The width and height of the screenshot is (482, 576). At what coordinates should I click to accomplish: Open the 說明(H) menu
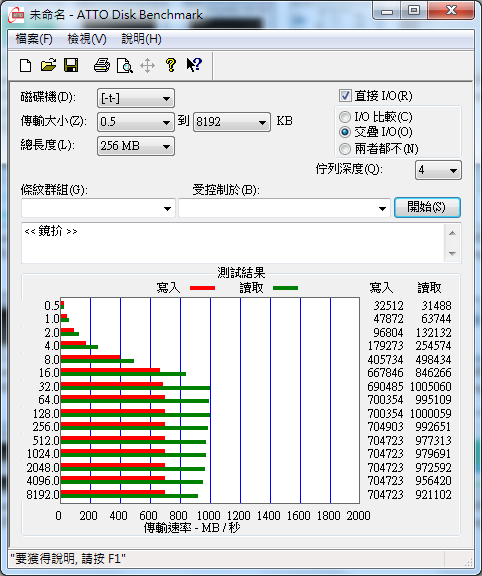(141, 39)
